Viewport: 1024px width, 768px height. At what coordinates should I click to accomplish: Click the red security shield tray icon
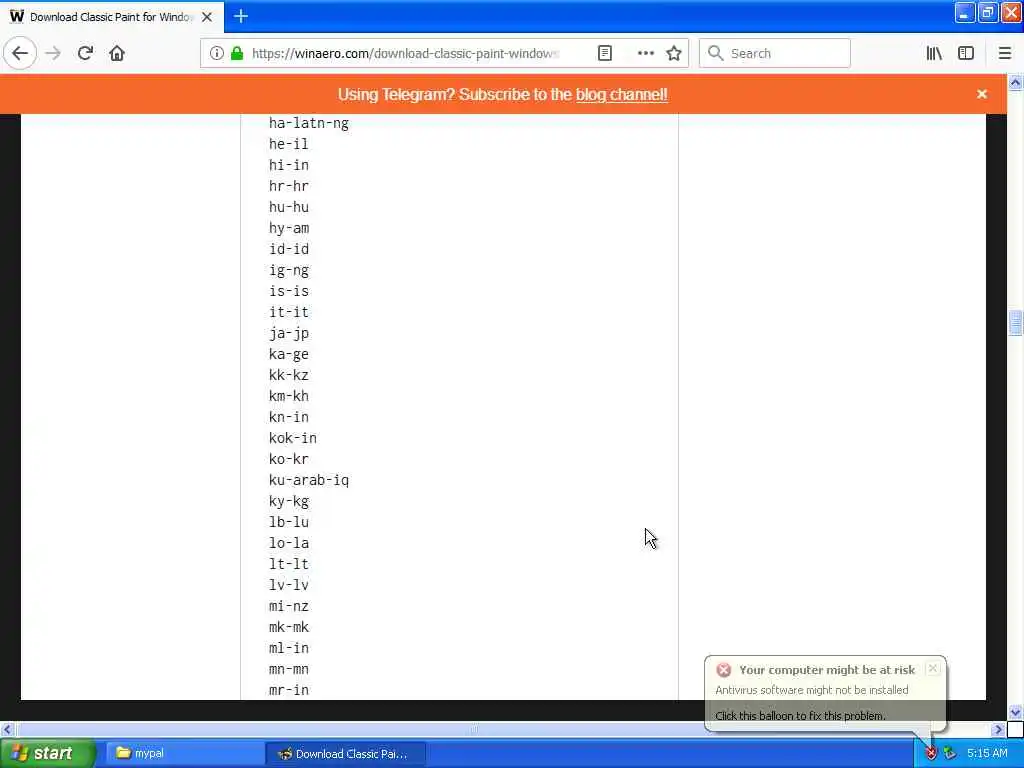(x=931, y=754)
